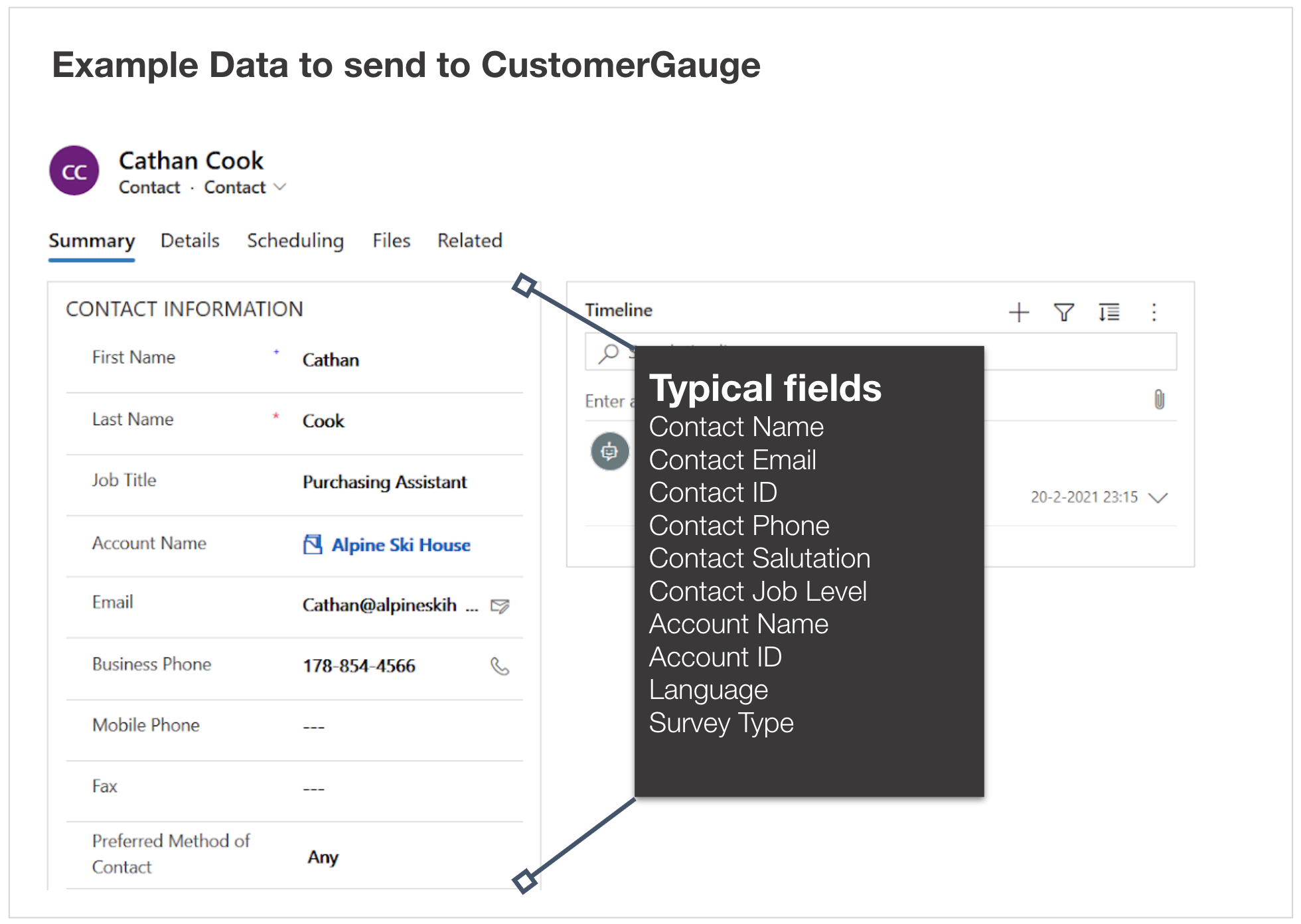This screenshot has width=1301, height=924.
Task: Click the empty Fax field
Action: point(314,789)
